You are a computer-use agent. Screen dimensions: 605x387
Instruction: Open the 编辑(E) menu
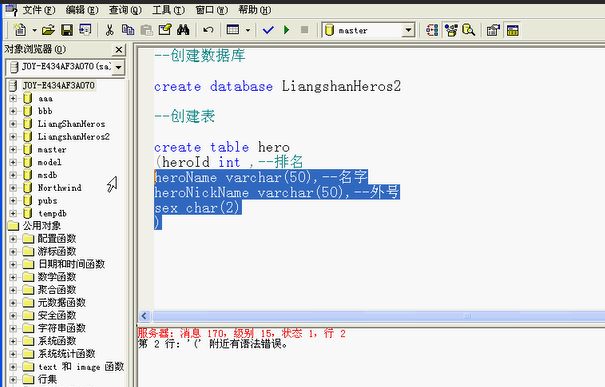(82, 10)
